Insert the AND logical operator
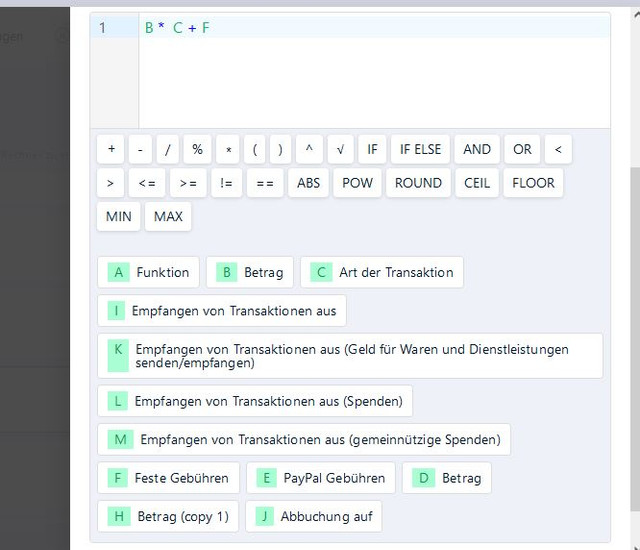The width and height of the screenshot is (640, 550). 477,149
